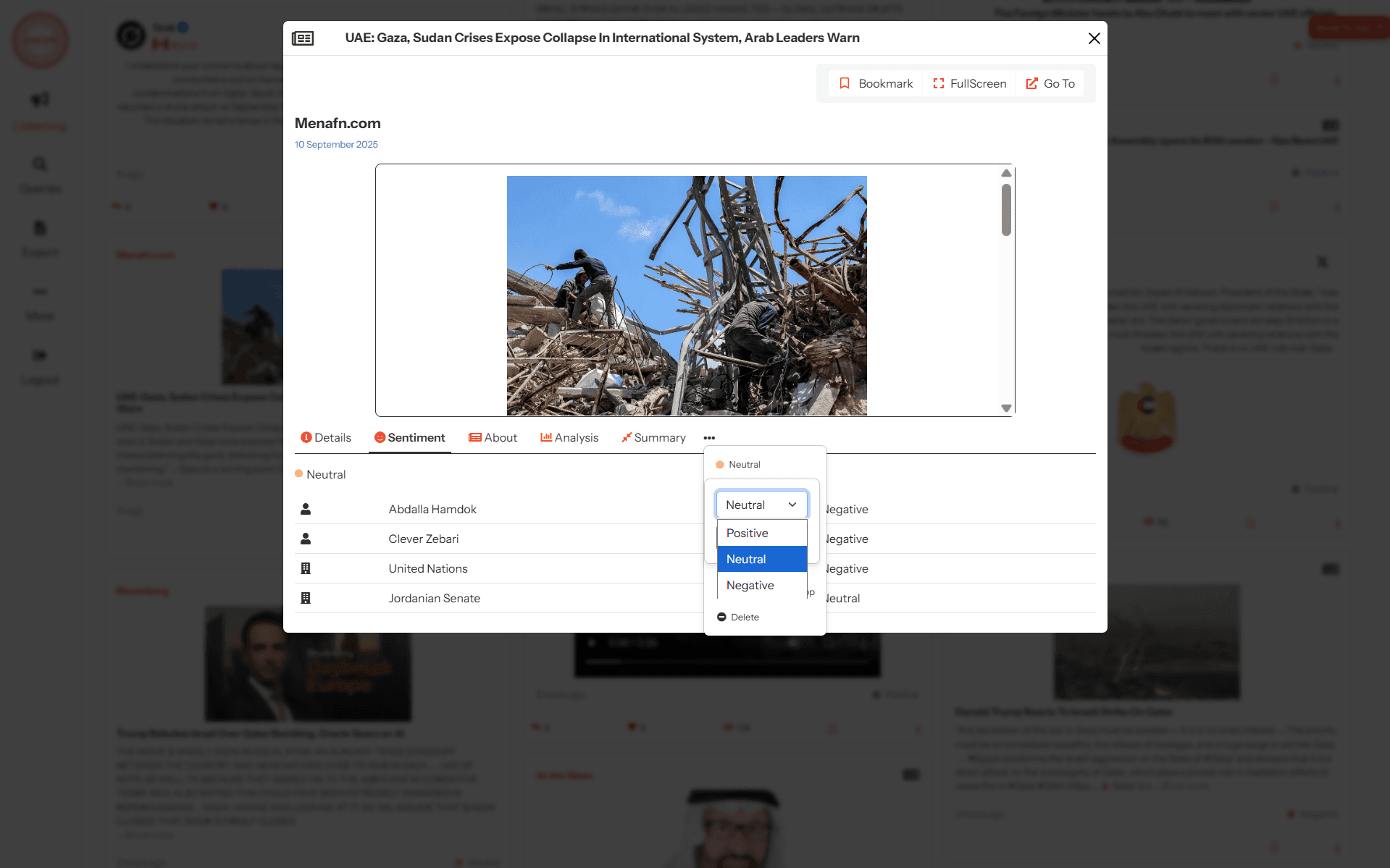
Task: Click the article frame scrollbar thumb
Action: (x=1006, y=210)
